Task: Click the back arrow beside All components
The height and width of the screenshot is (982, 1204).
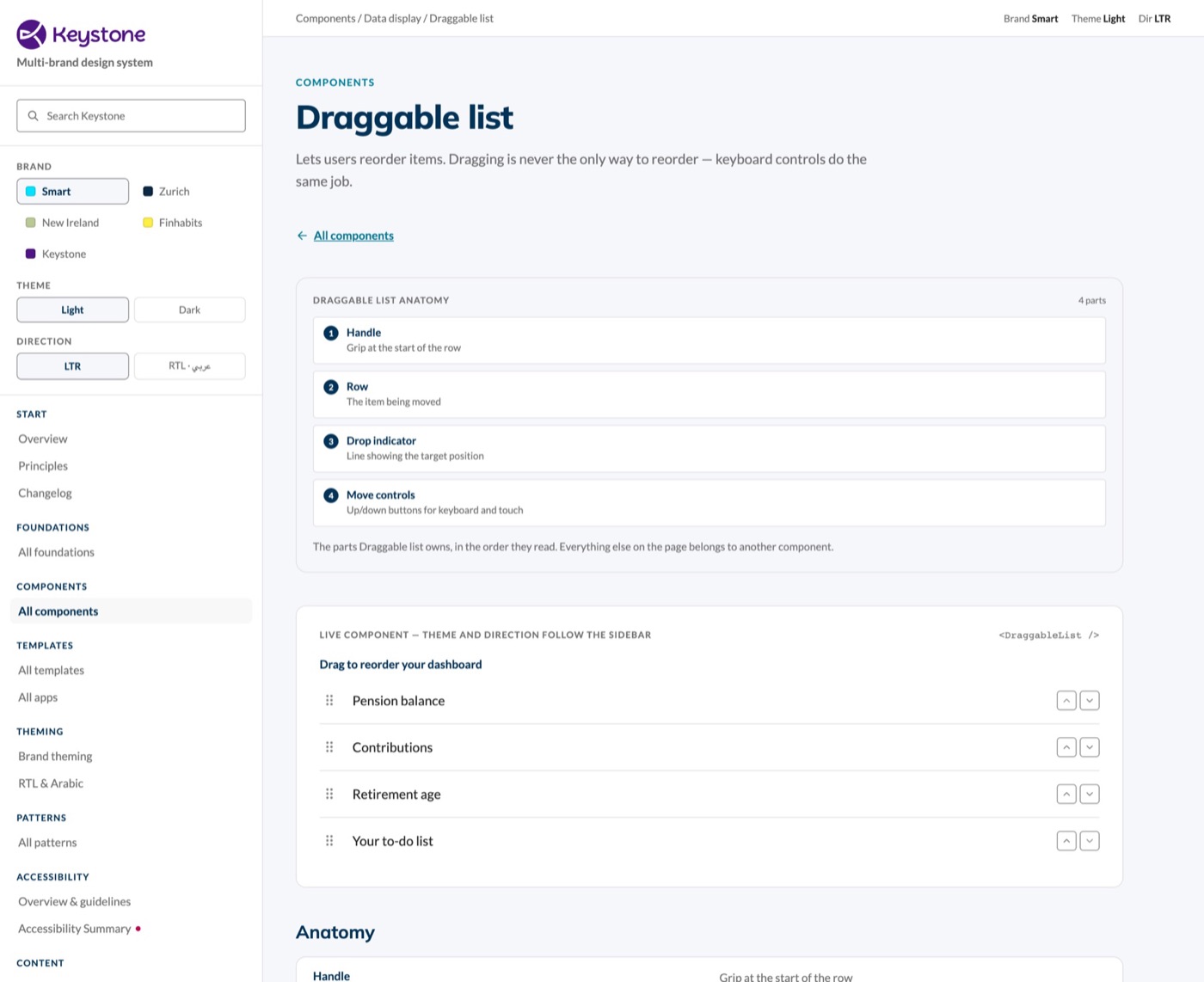Action: (x=302, y=236)
